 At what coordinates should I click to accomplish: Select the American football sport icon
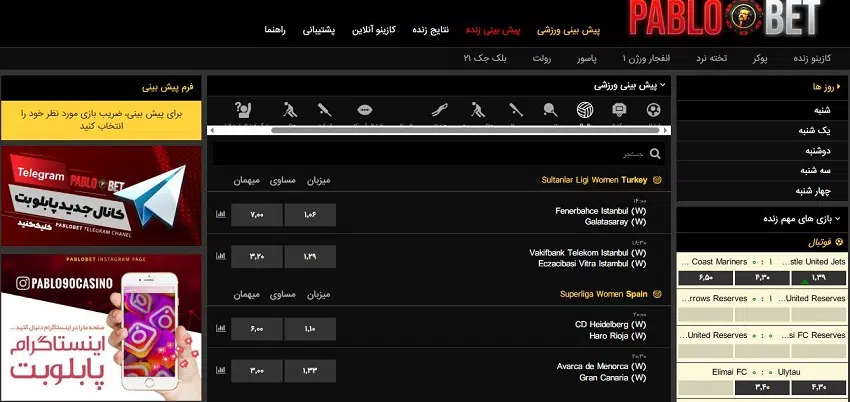point(365,111)
